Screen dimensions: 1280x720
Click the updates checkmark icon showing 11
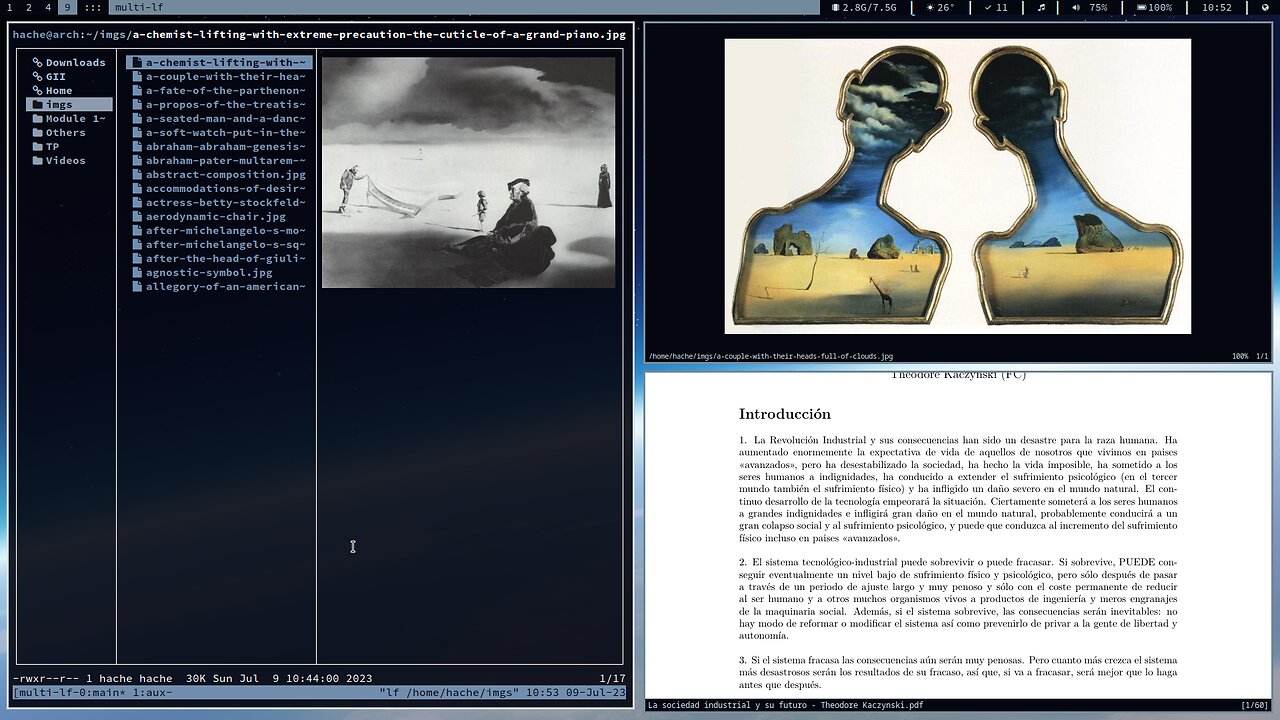[988, 7]
